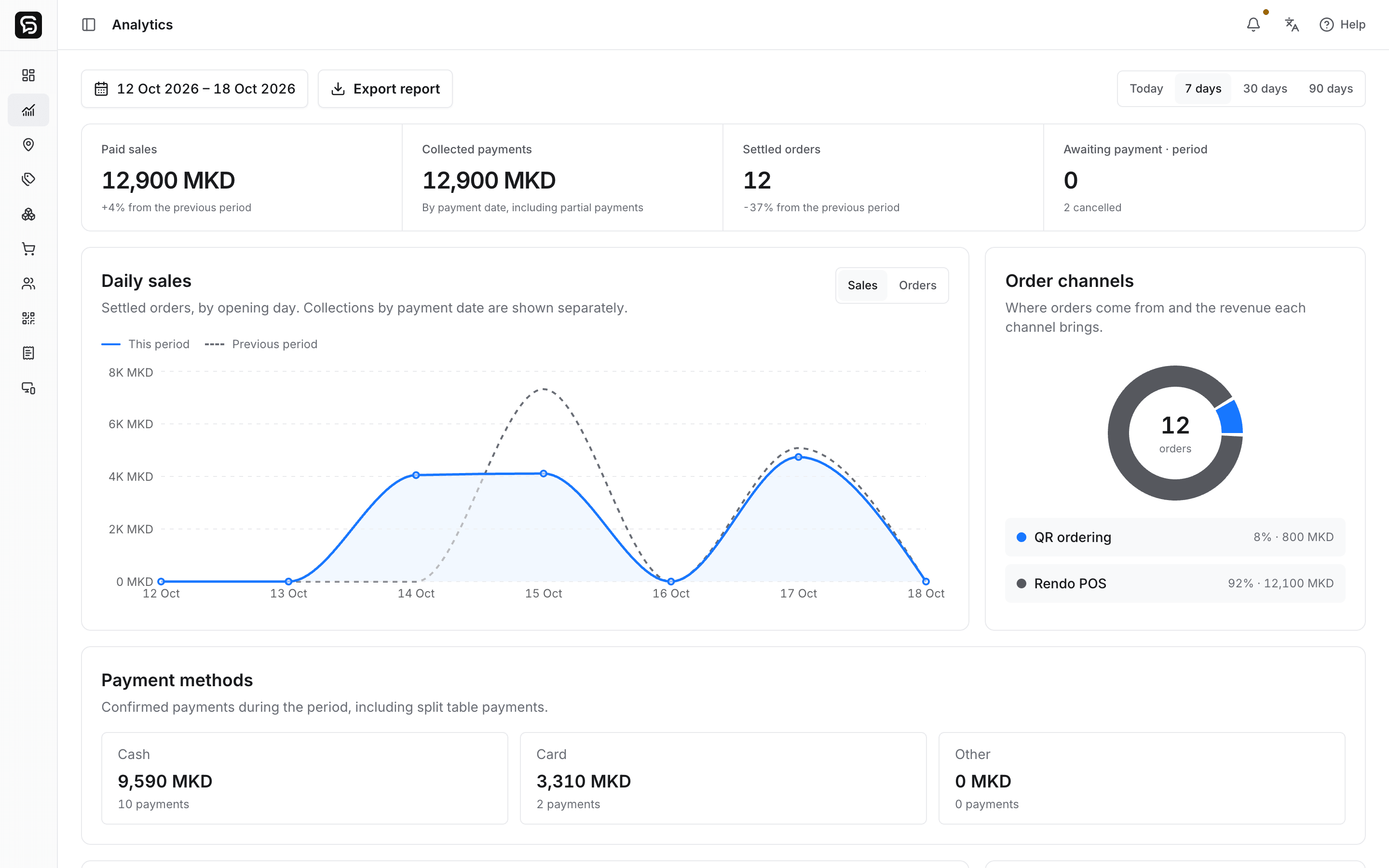Click the This period legend item
This screenshot has width=1389, height=868.
(x=145, y=344)
